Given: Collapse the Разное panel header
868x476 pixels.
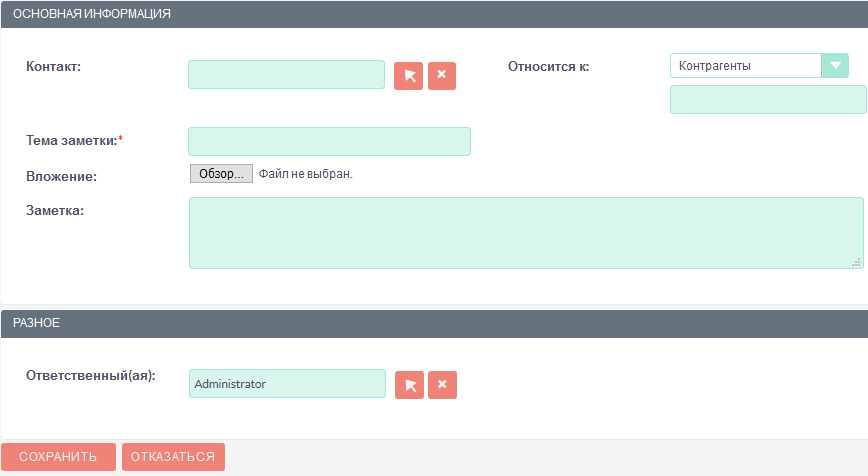Looking at the screenshot, I should coord(434,323).
